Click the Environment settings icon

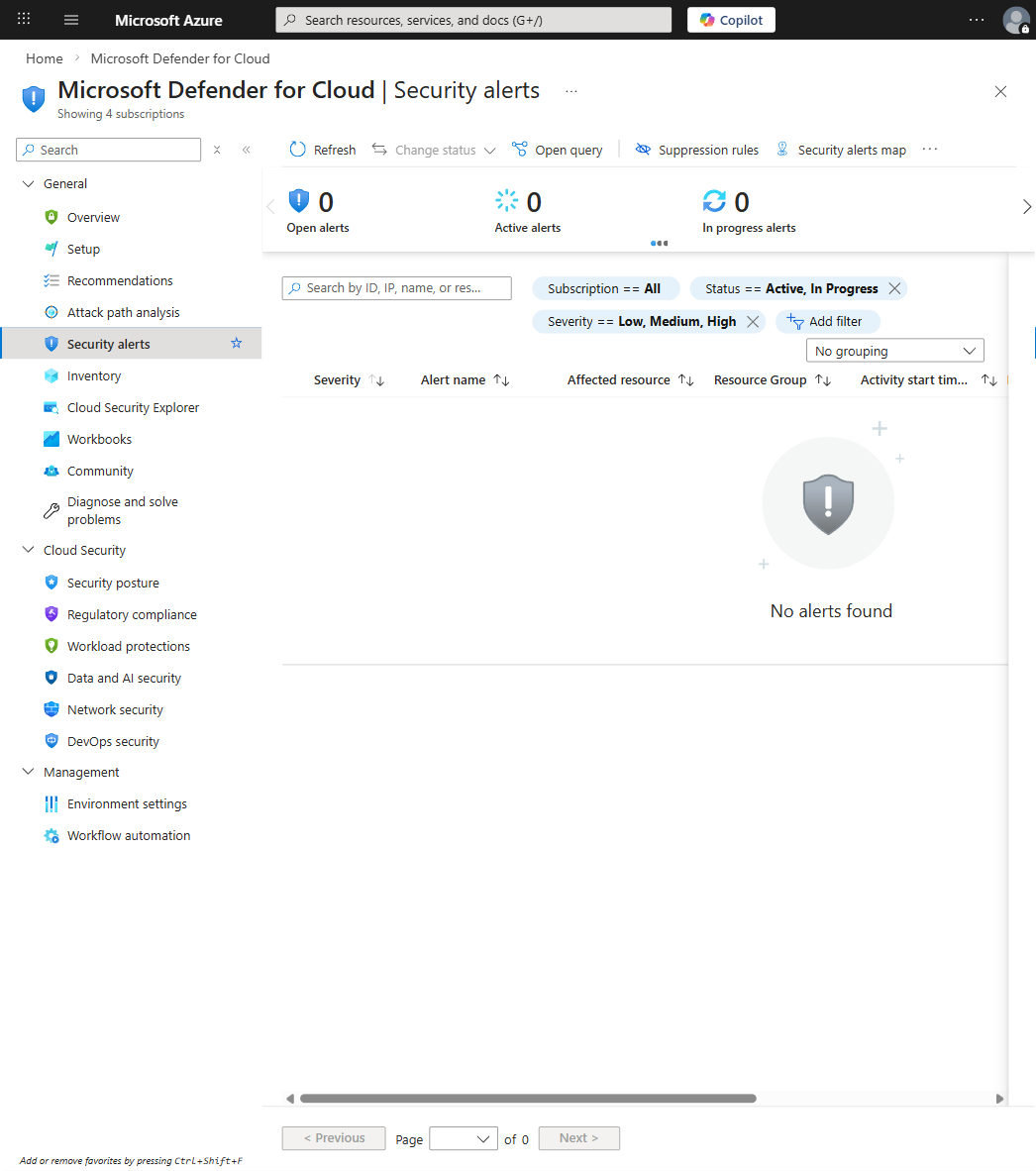tap(52, 803)
